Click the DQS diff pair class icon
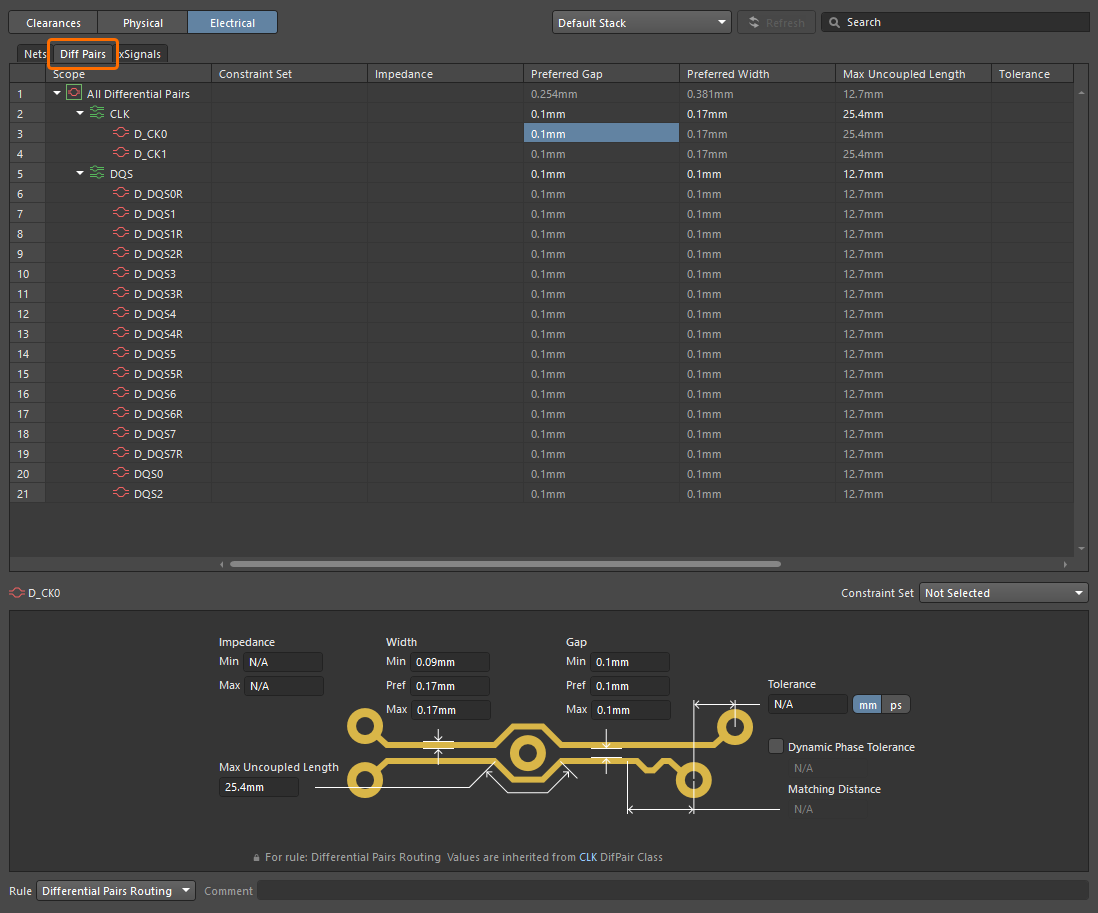Image resolution: width=1098 pixels, height=913 pixels. (97, 174)
